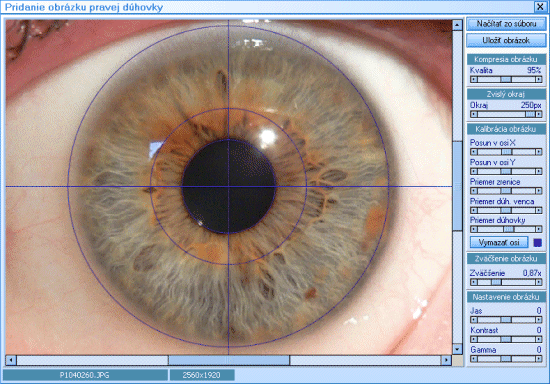Decrease Gamma with the left arrow
Screen dimensions: 550x384
(x=474, y=359)
